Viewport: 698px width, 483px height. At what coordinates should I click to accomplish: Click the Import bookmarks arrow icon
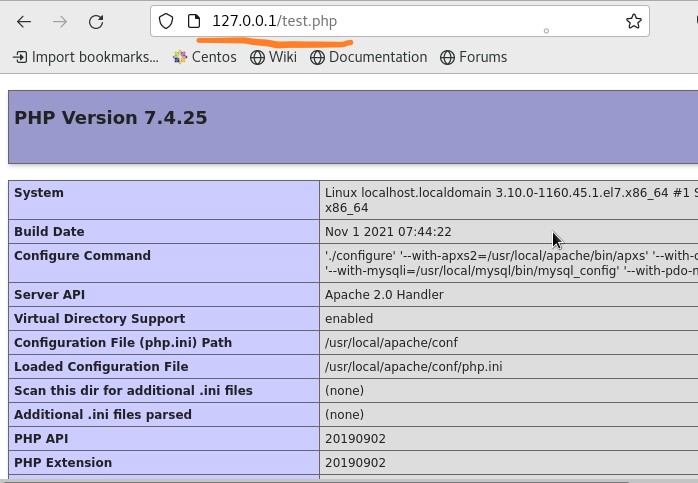click(x=20, y=57)
